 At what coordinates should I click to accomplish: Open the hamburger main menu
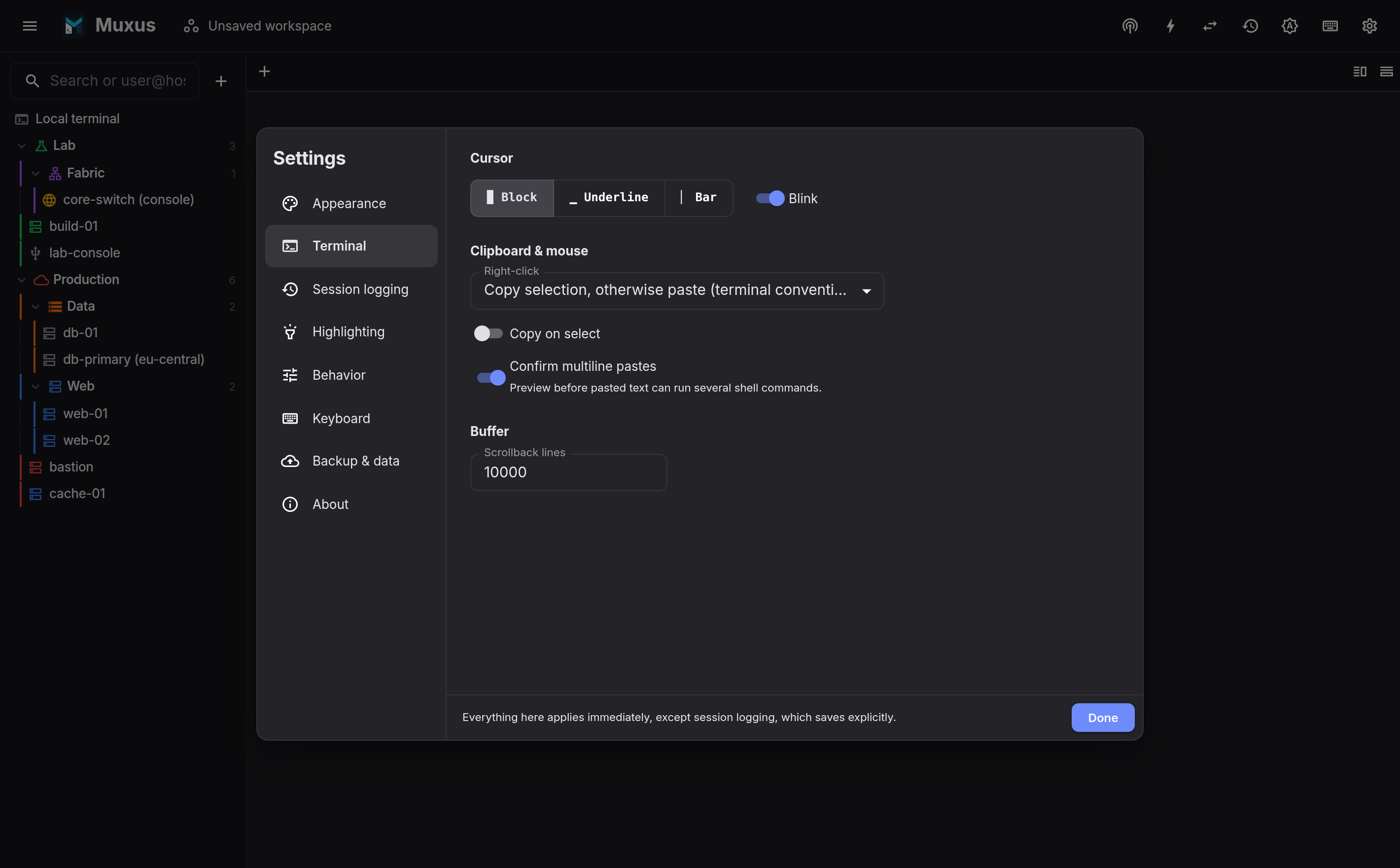30,26
